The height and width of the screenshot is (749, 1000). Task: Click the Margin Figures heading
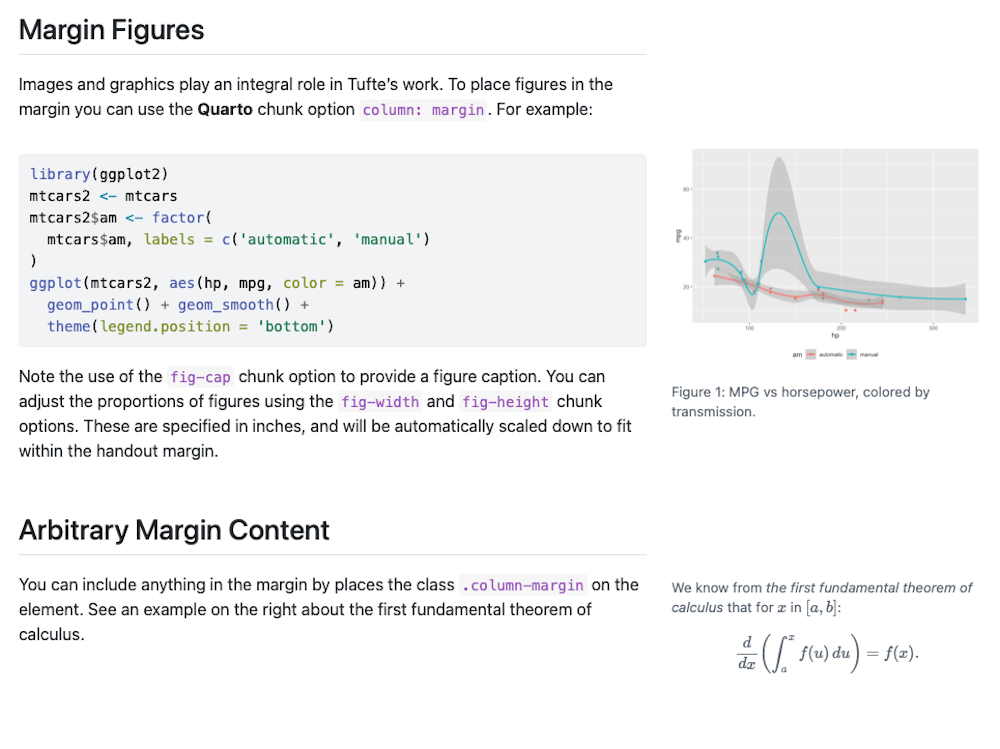click(112, 30)
